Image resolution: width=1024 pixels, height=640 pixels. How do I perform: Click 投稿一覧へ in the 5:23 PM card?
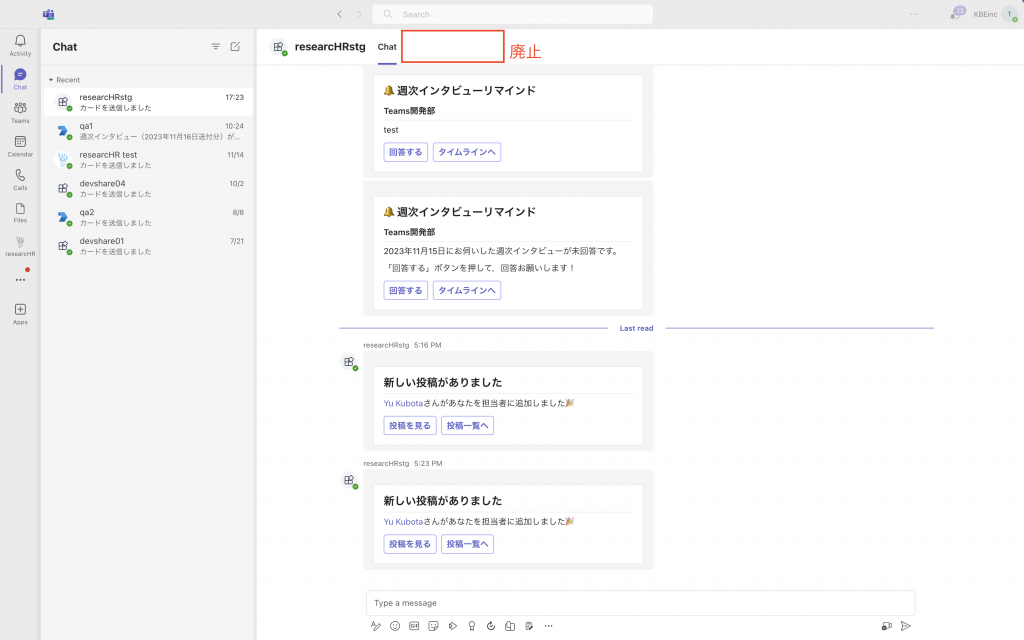pyautogui.click(x=467, y=544)
